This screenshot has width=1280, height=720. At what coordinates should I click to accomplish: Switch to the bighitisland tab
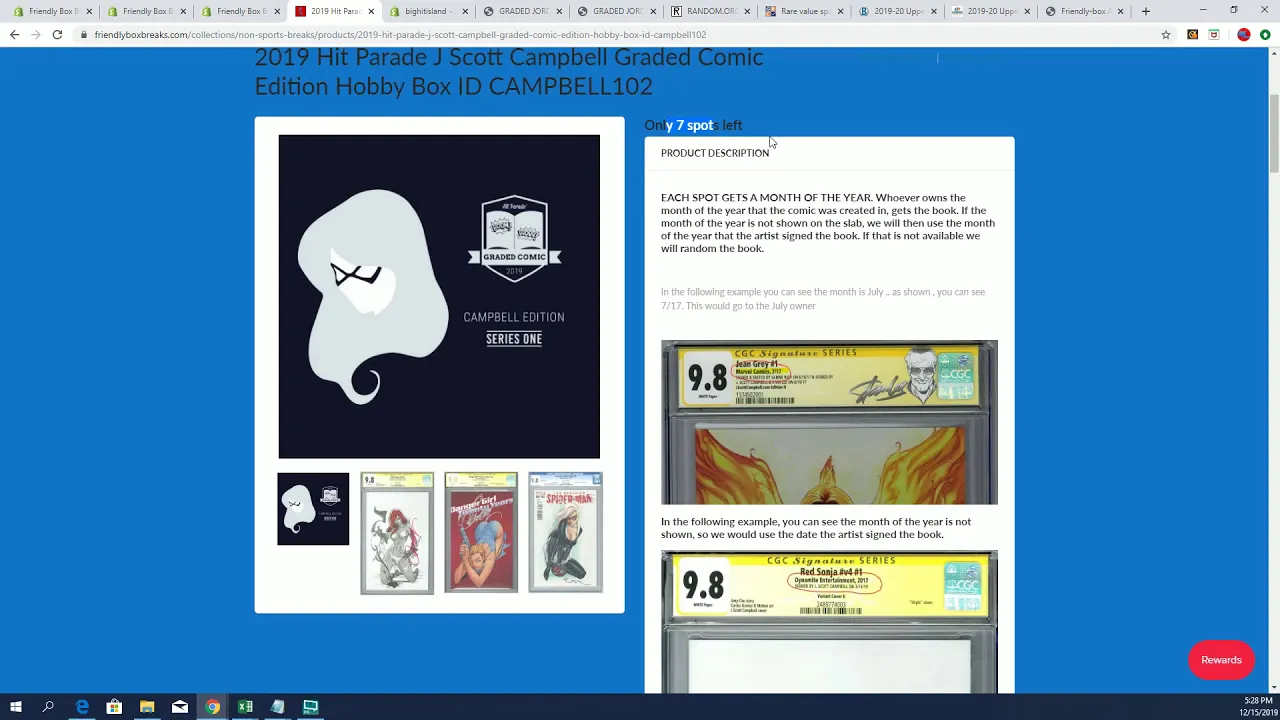[430, 11]
